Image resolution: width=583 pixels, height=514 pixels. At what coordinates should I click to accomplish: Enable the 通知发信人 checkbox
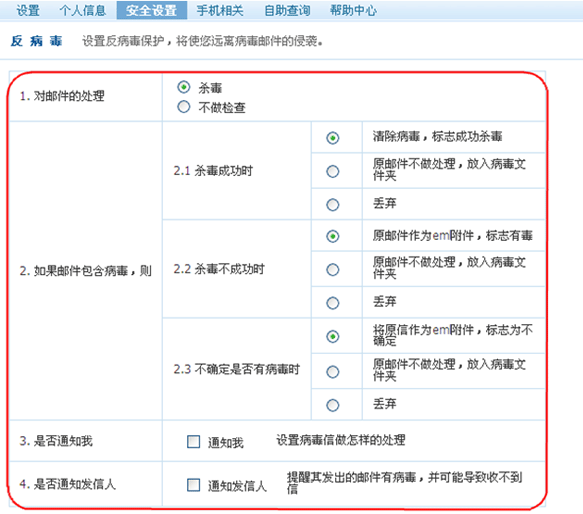193,485
